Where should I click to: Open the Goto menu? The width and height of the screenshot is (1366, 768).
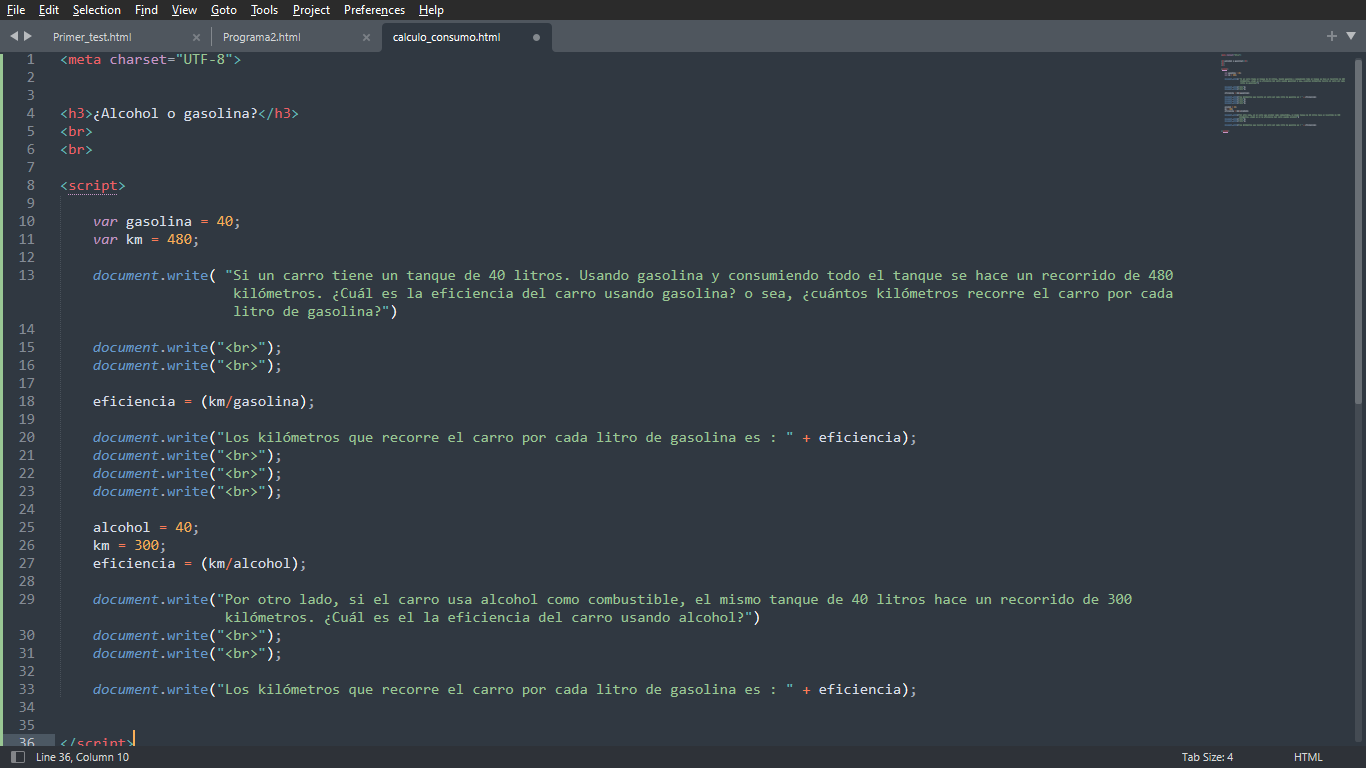pyautogui.click(x=224, y=10)
